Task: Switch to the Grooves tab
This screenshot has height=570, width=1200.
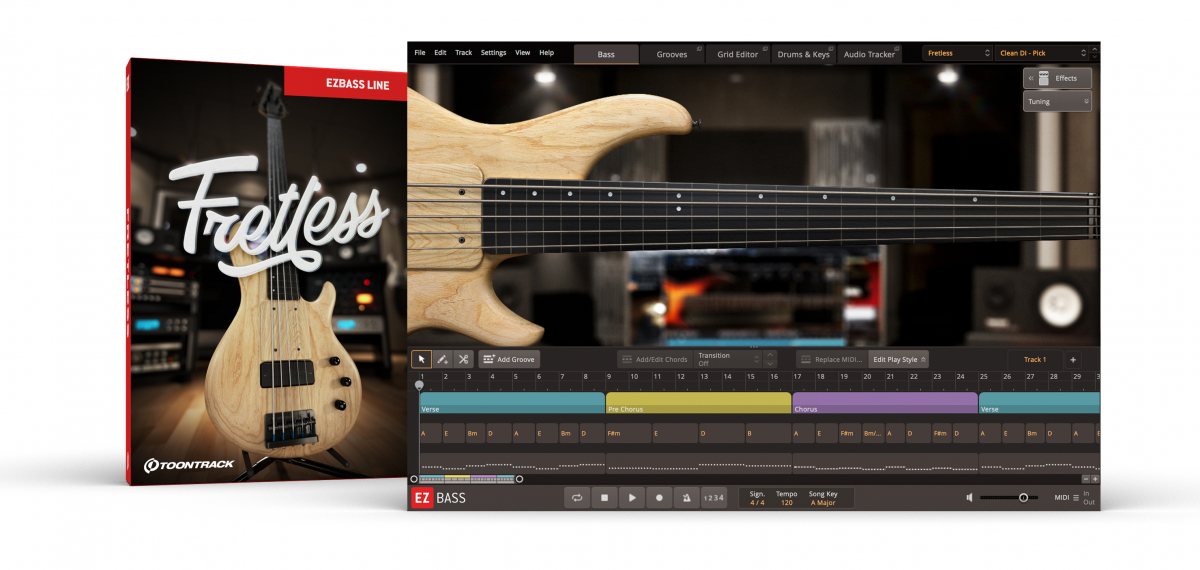Action: pos(672,54)
